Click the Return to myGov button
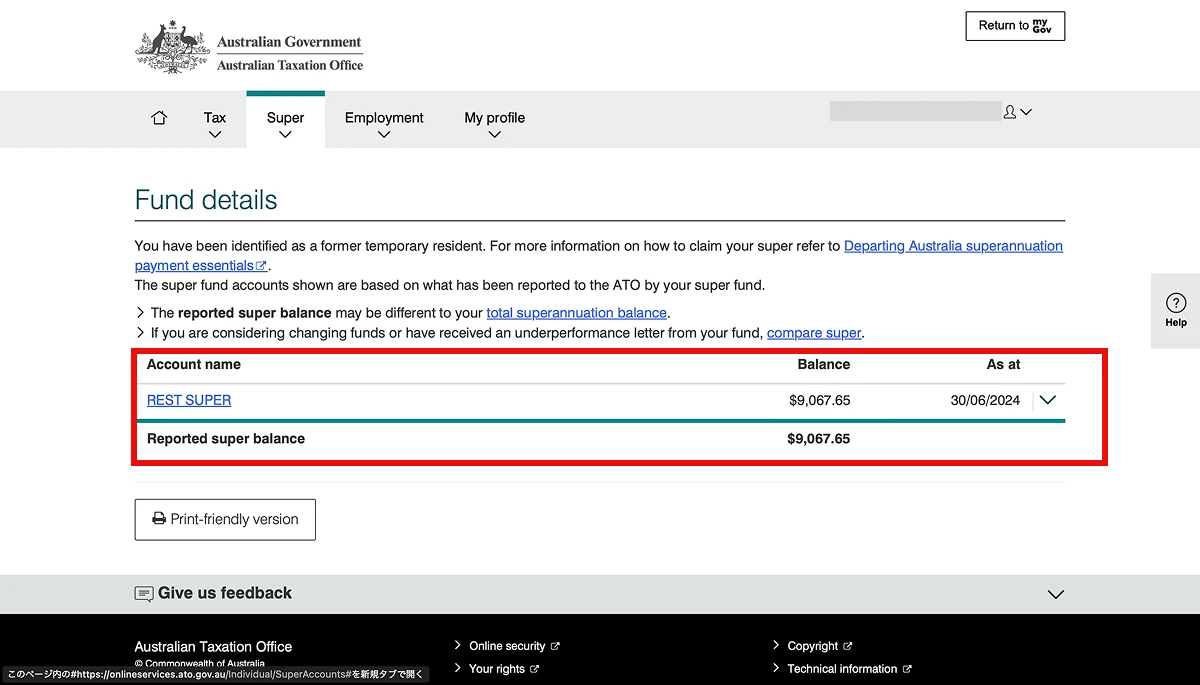 [1015, 26]
